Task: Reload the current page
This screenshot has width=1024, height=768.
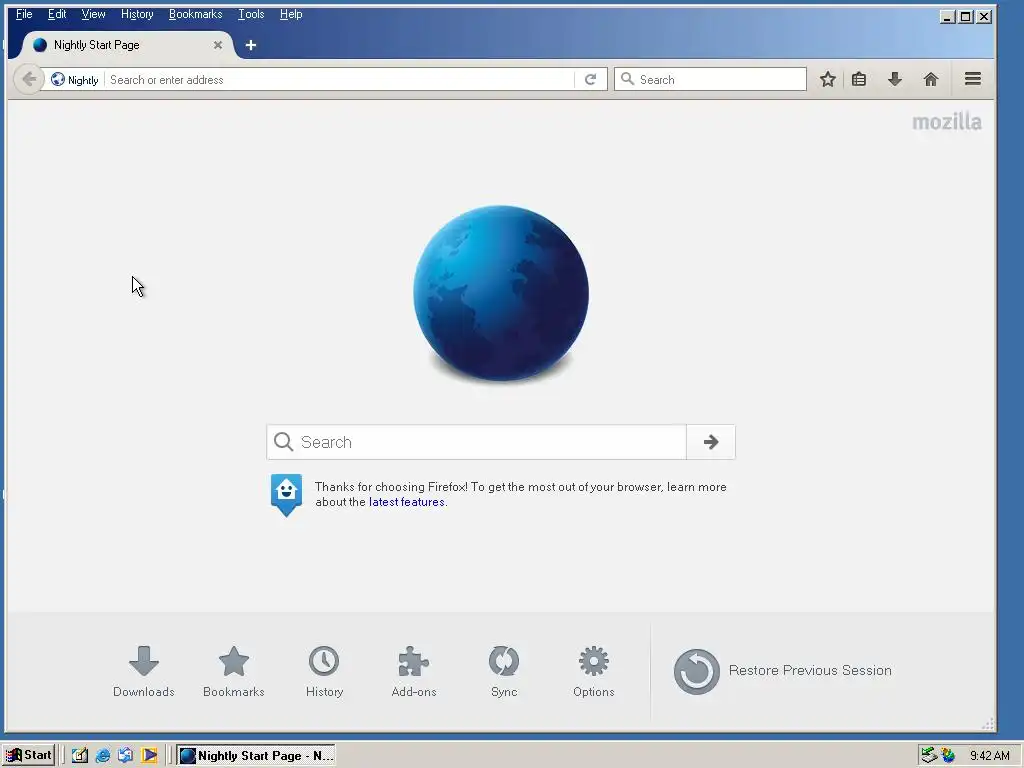Action: [590, 80]
